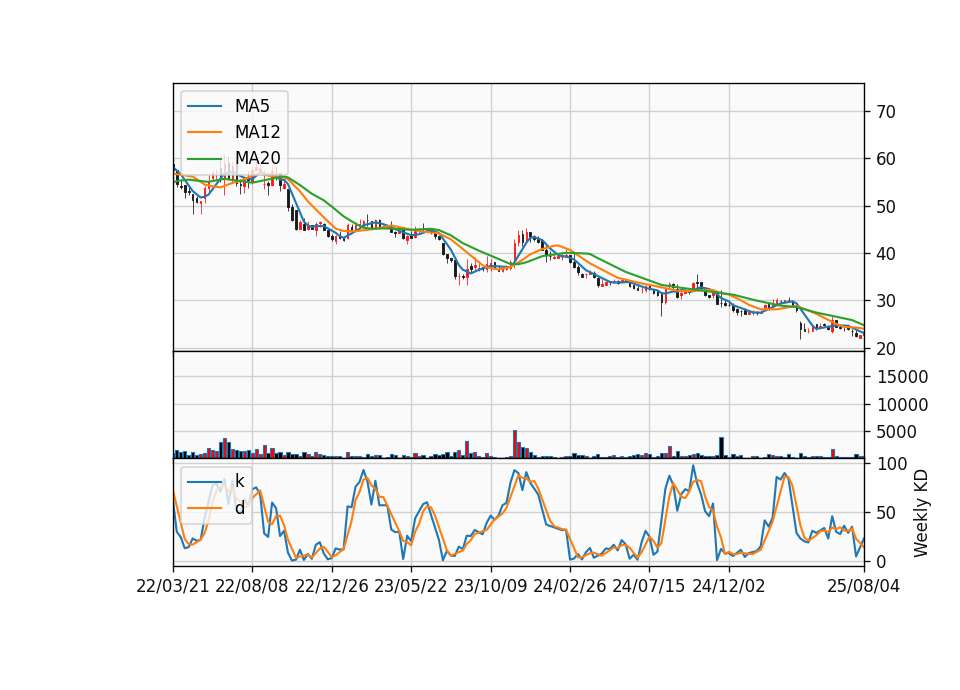Click the MA12 legend label
The image size is (960, 690).
[x=257, y=132]
